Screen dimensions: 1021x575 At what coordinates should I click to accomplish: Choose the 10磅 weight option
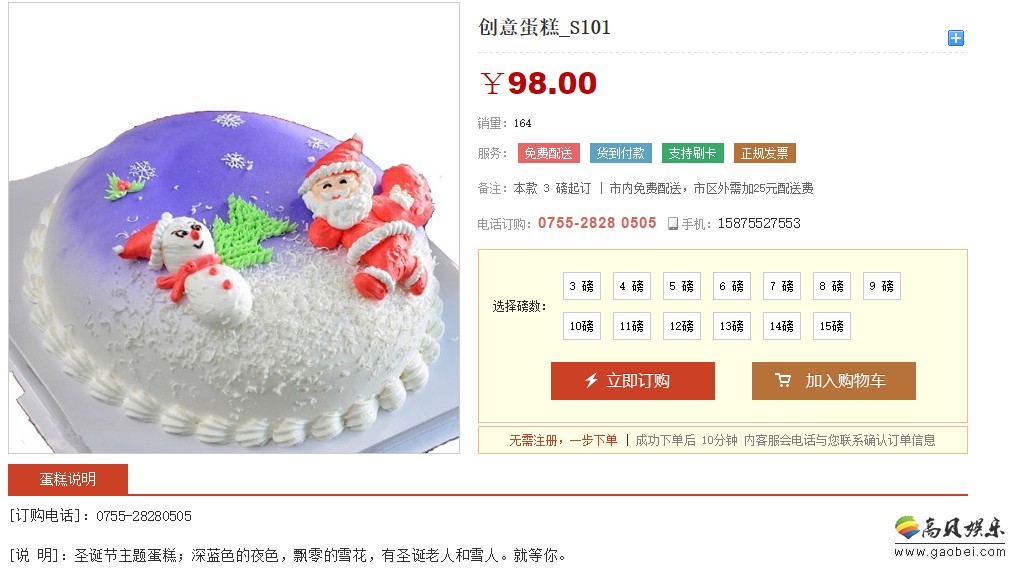coord(581,326)
